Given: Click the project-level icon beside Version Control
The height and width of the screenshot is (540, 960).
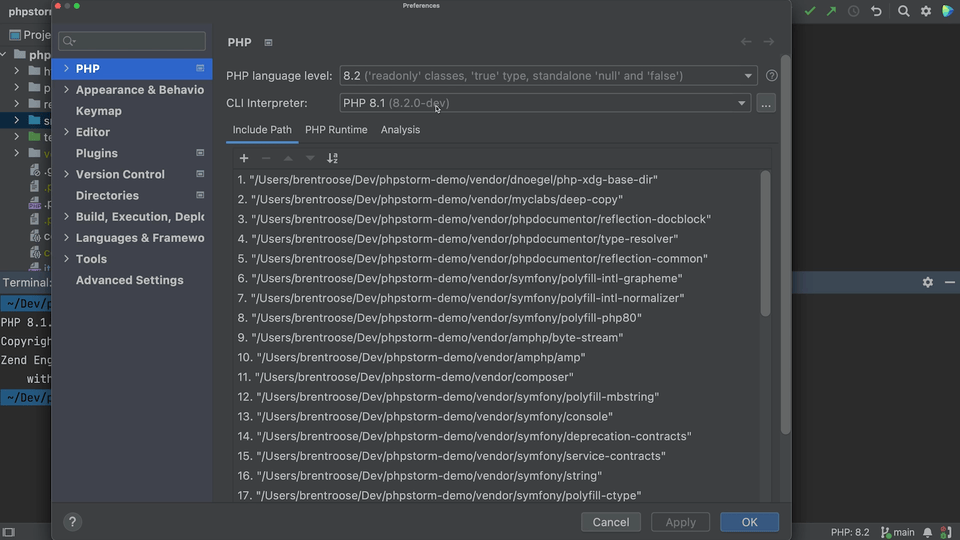Looking at the screenshot, I should click(200, 174).
